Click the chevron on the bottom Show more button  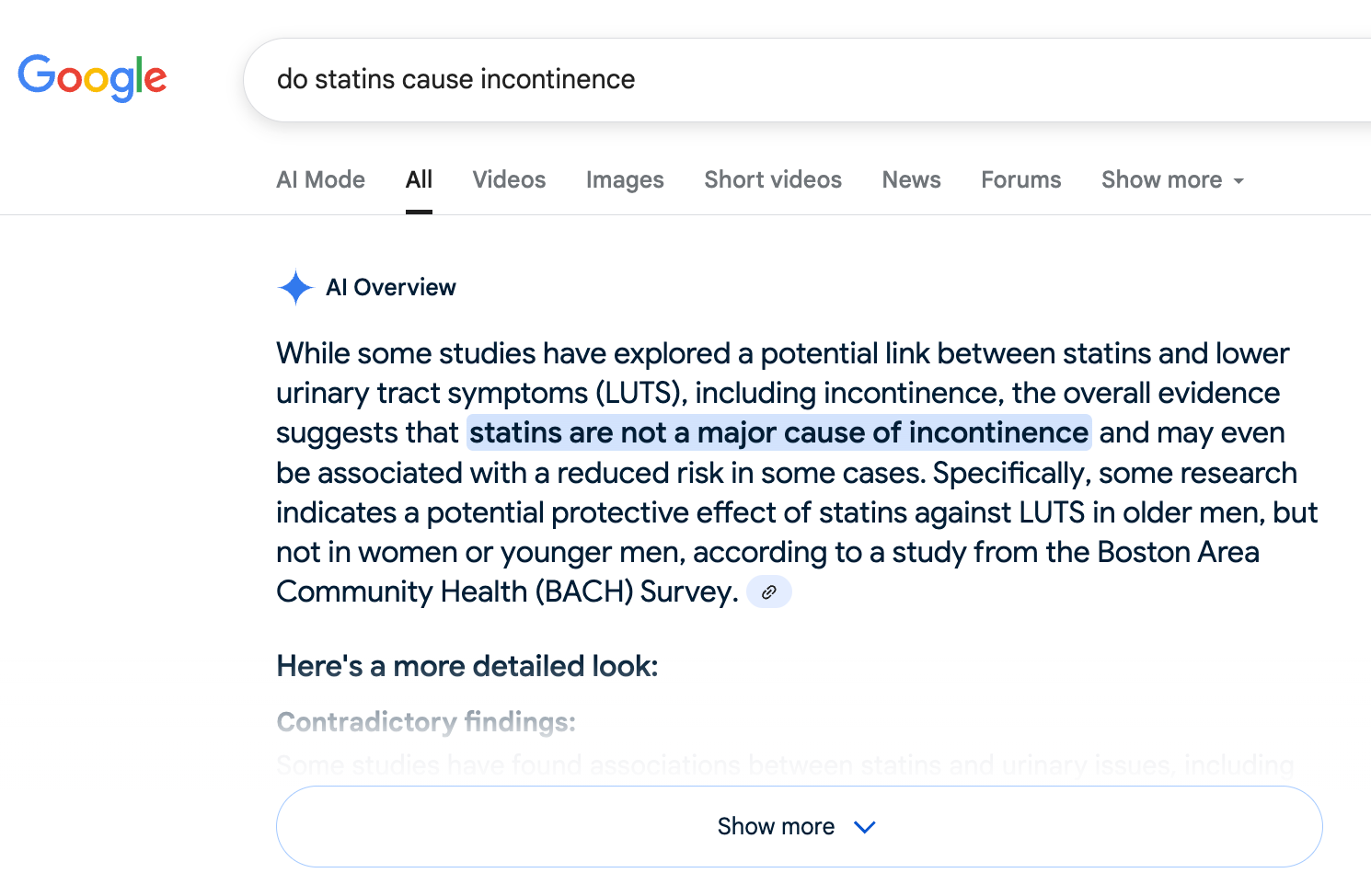coord(864,827)
